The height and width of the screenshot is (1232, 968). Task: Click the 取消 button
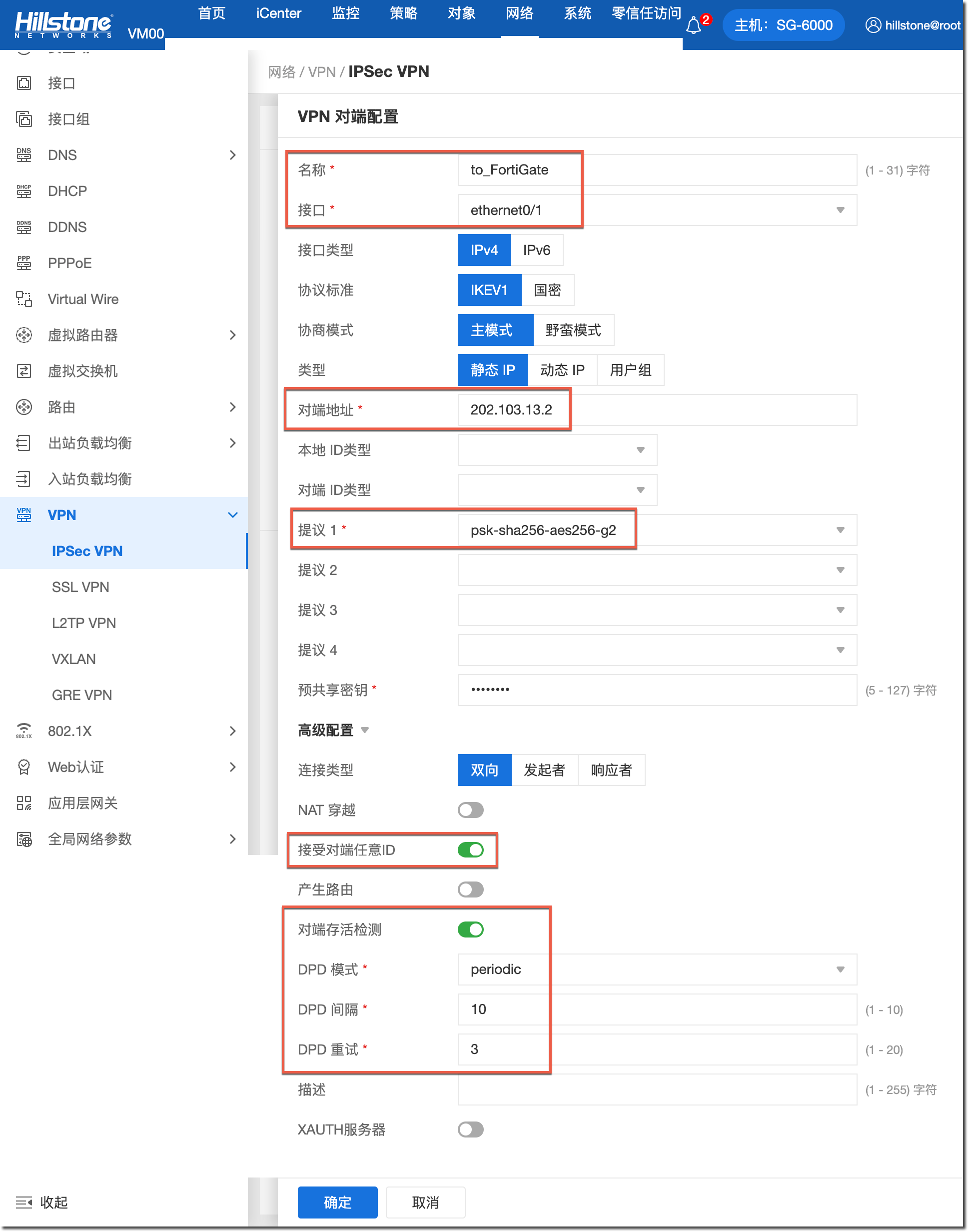coord(425,1202)
